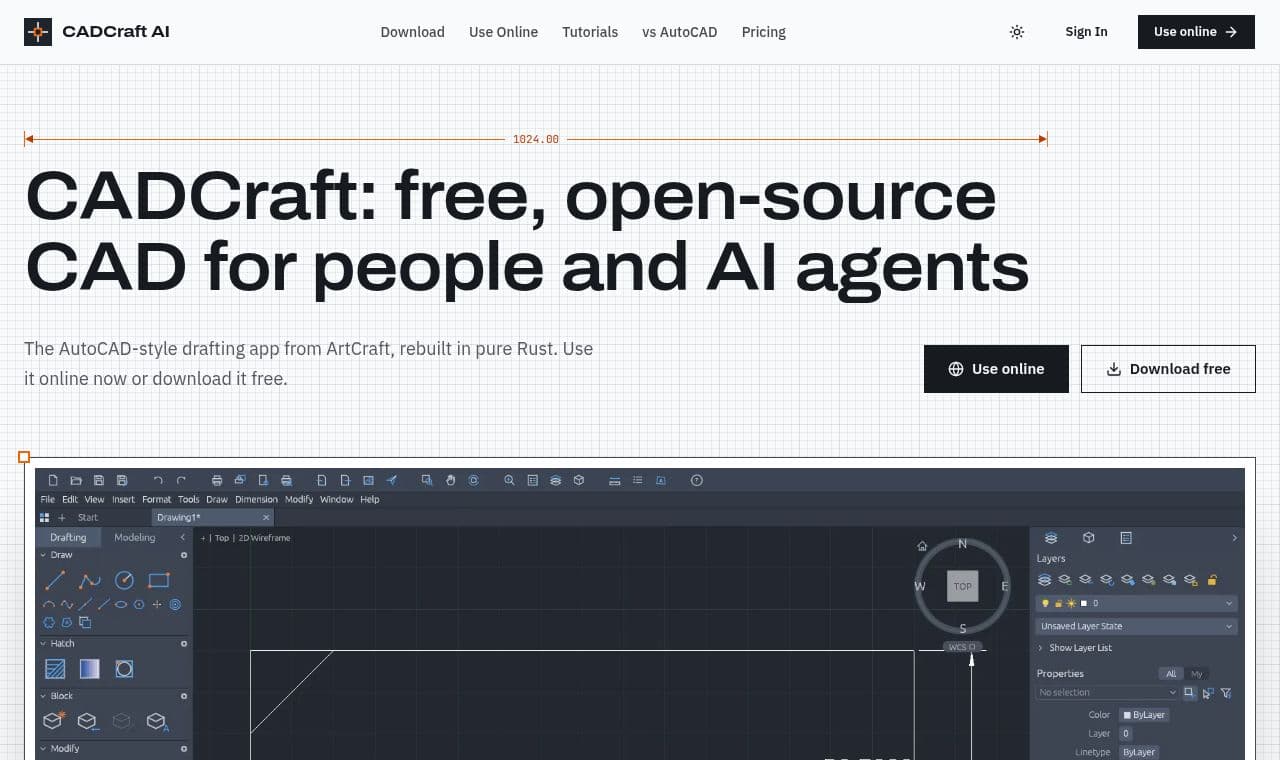1280x760 pixels.
Task: Switch to the Modeling tab
Action: [135, 537]
